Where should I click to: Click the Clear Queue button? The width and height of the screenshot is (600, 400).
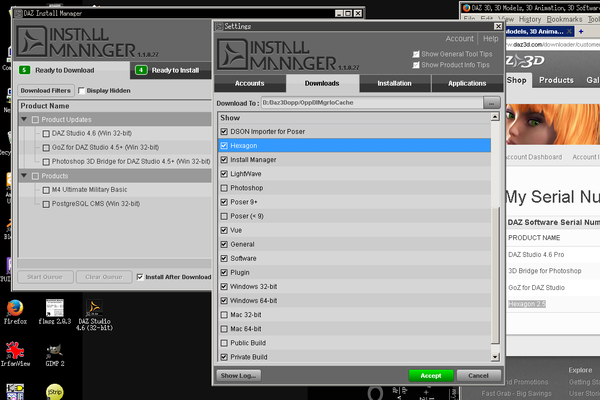coord(104,277)
